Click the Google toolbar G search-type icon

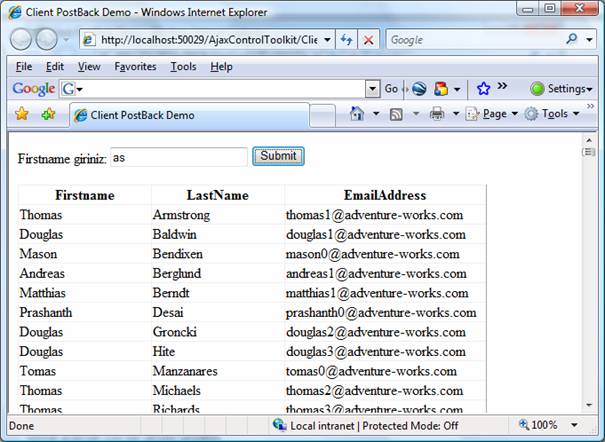[68, 89]
